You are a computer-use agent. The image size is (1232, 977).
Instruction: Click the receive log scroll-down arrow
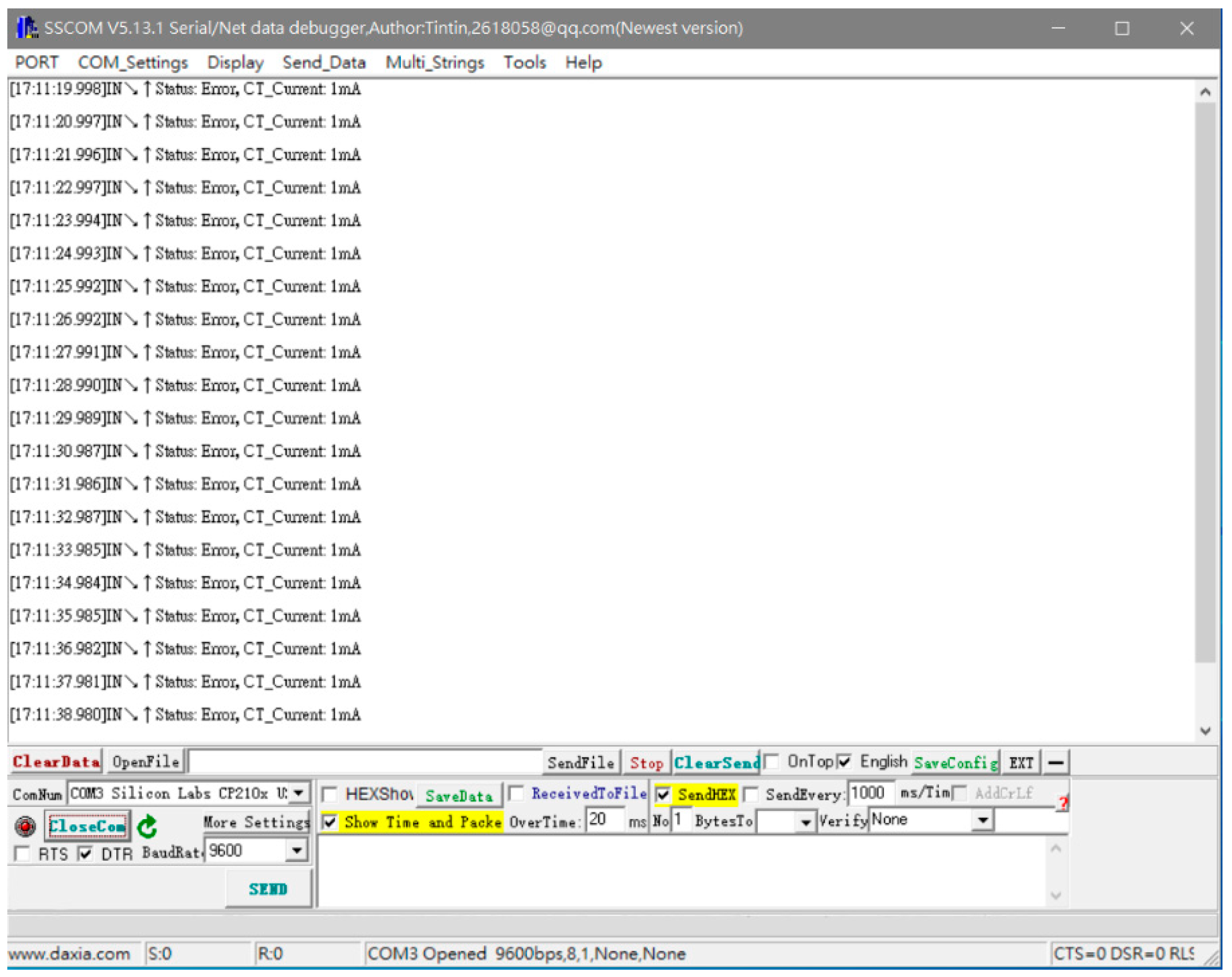coord(1205,731)
